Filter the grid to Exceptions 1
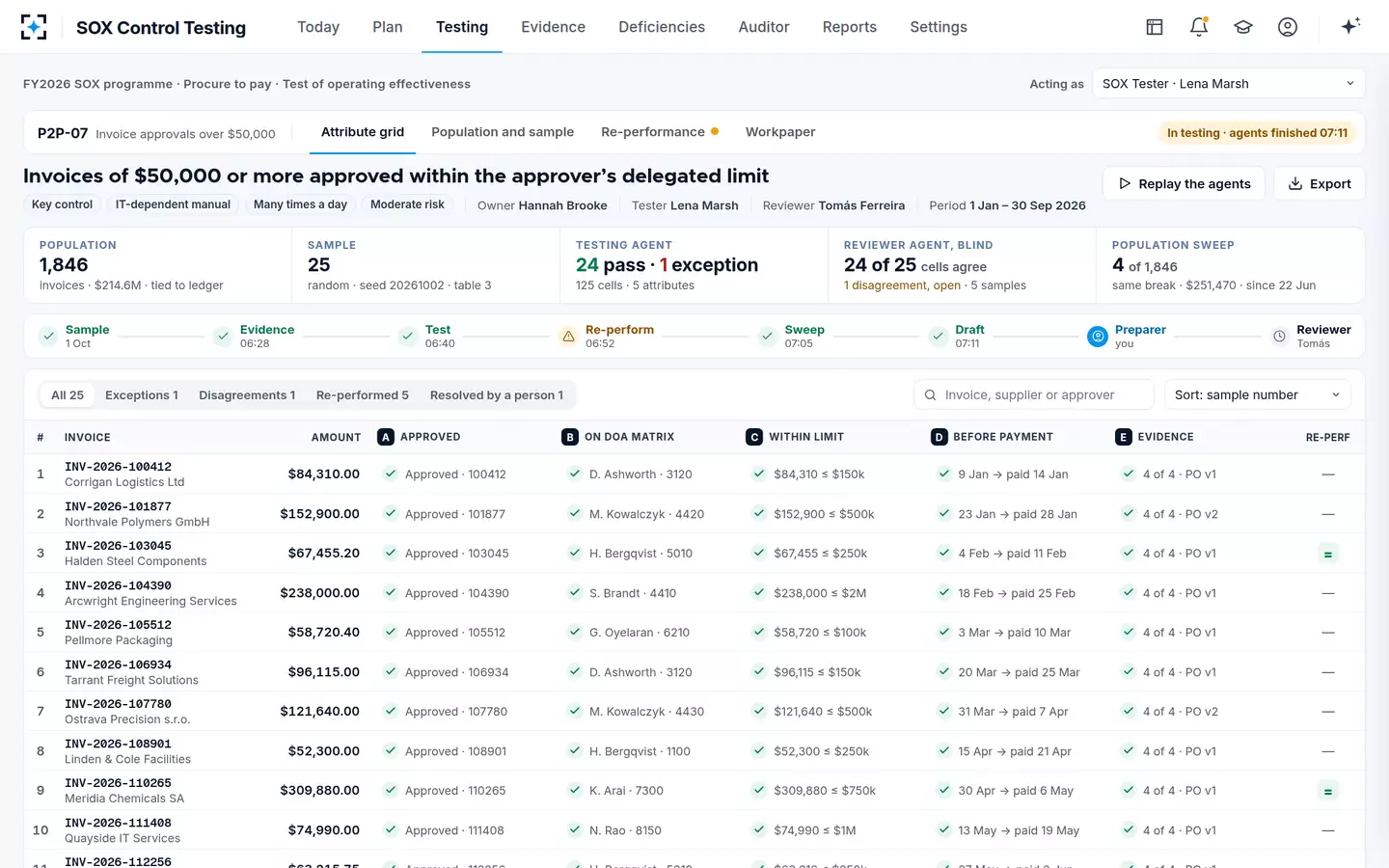The width and height of the screenshot is (1389, 868). (142, 395)
